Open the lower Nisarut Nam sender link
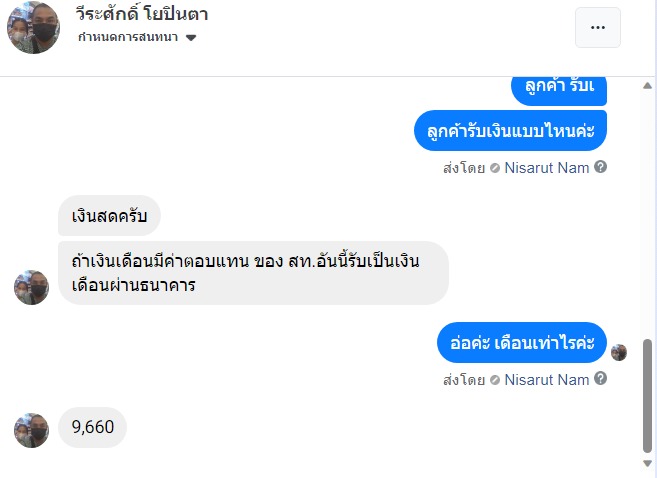Image resolution: width=657 pixels, height=478 pixels. (x=546, y=380)
